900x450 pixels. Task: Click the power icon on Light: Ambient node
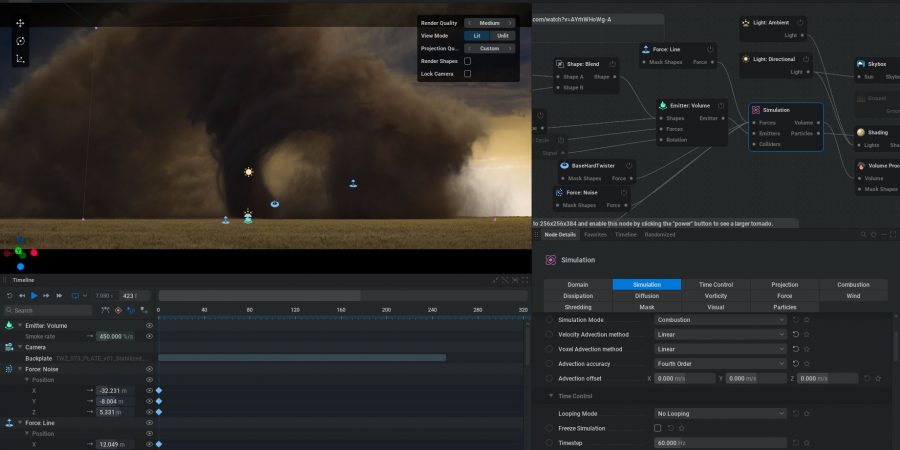(x=801, y=22)
